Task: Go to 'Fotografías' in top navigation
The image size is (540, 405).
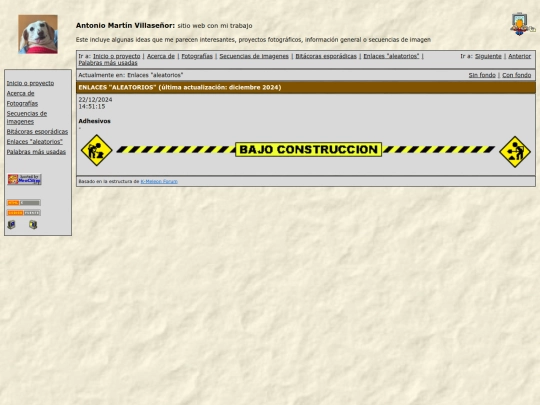Action: coord(197,56)
